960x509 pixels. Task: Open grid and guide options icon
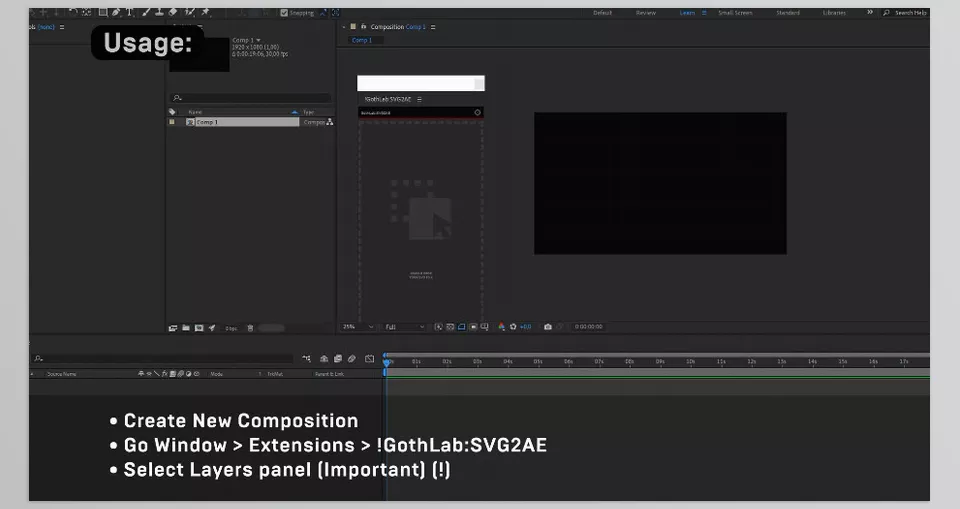tap(484, 327)
